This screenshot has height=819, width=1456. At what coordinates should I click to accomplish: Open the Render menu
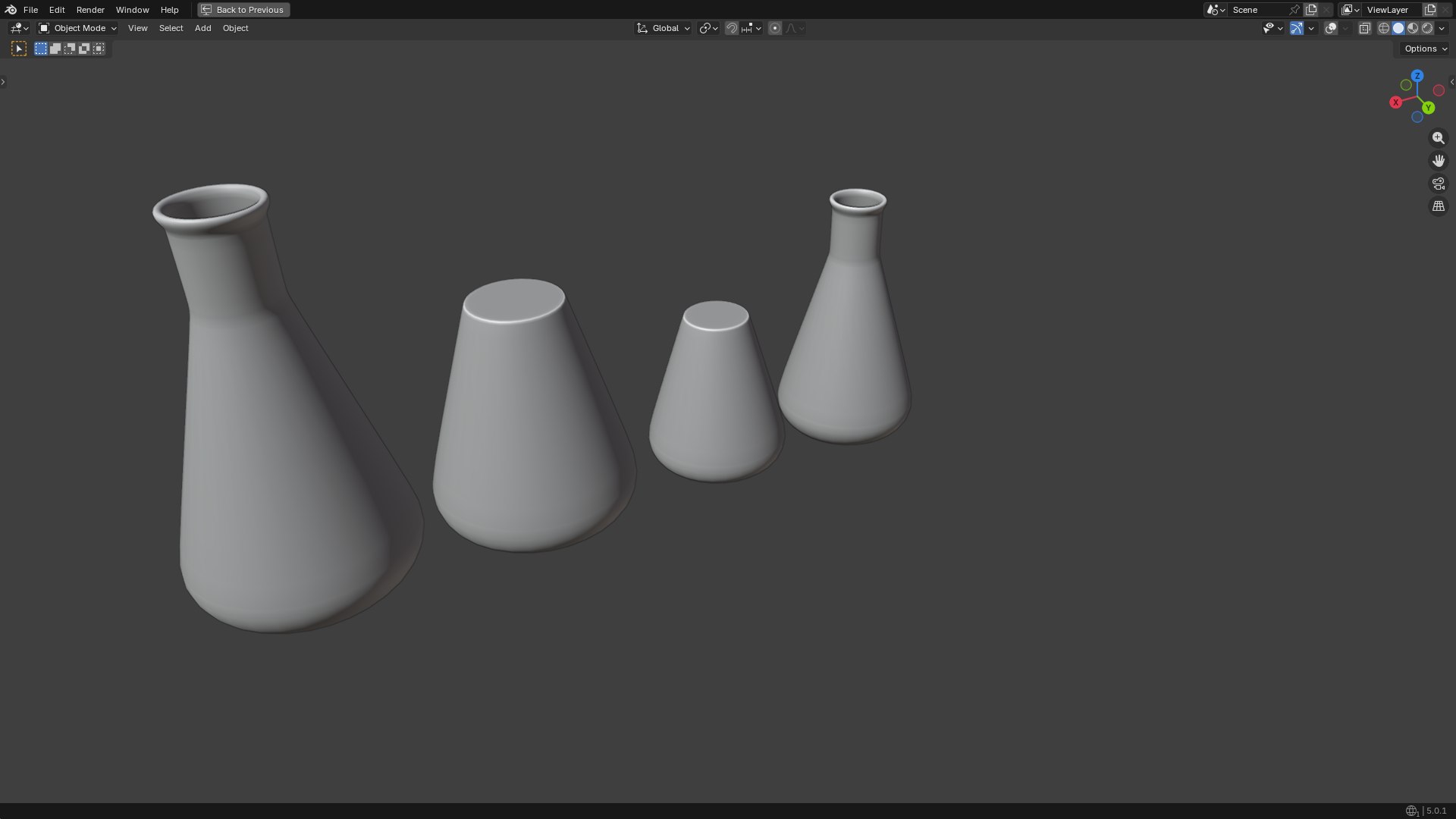pos(90,10)
